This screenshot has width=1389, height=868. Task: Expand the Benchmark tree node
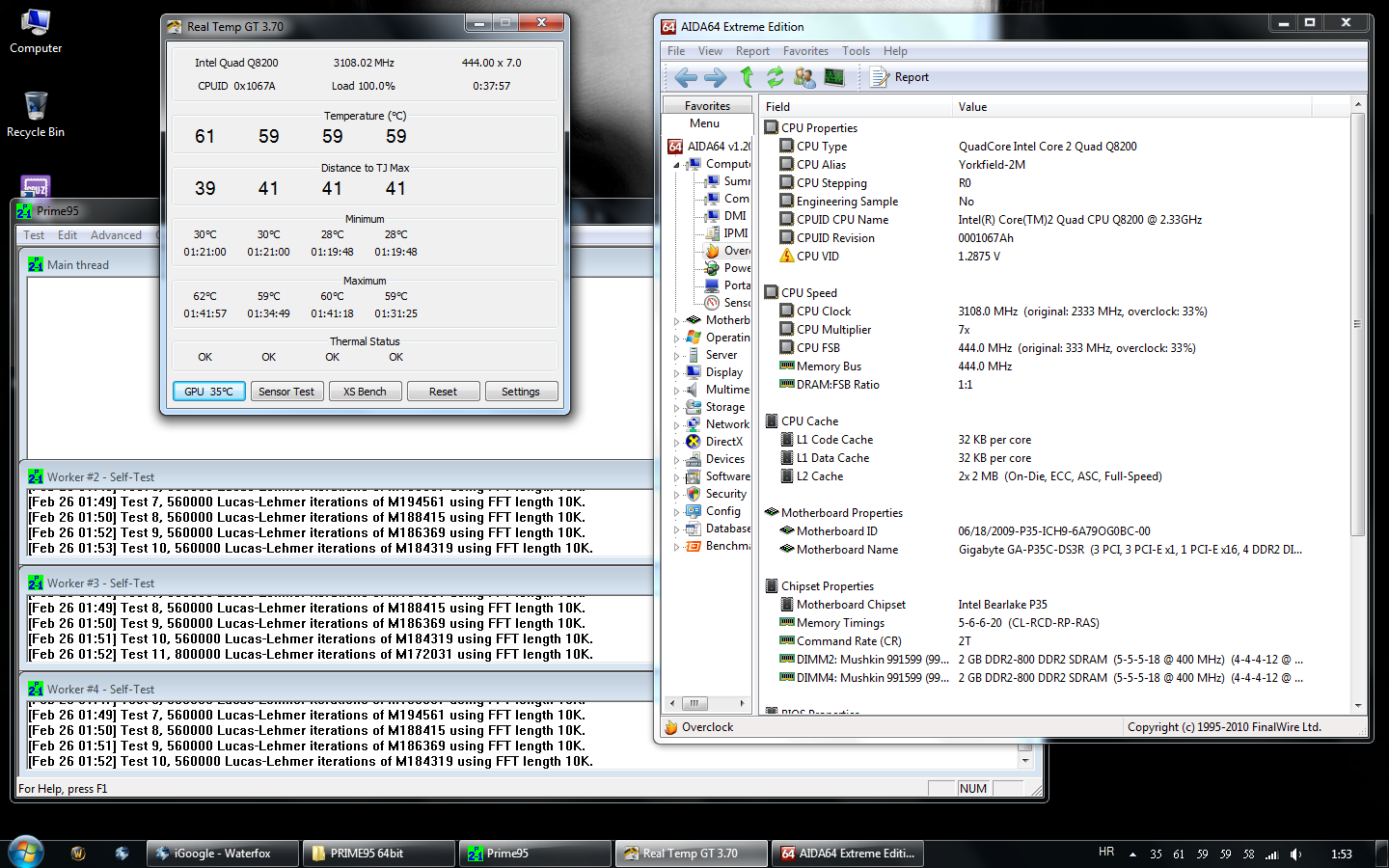pyautogui.click(x=676, y=547)
